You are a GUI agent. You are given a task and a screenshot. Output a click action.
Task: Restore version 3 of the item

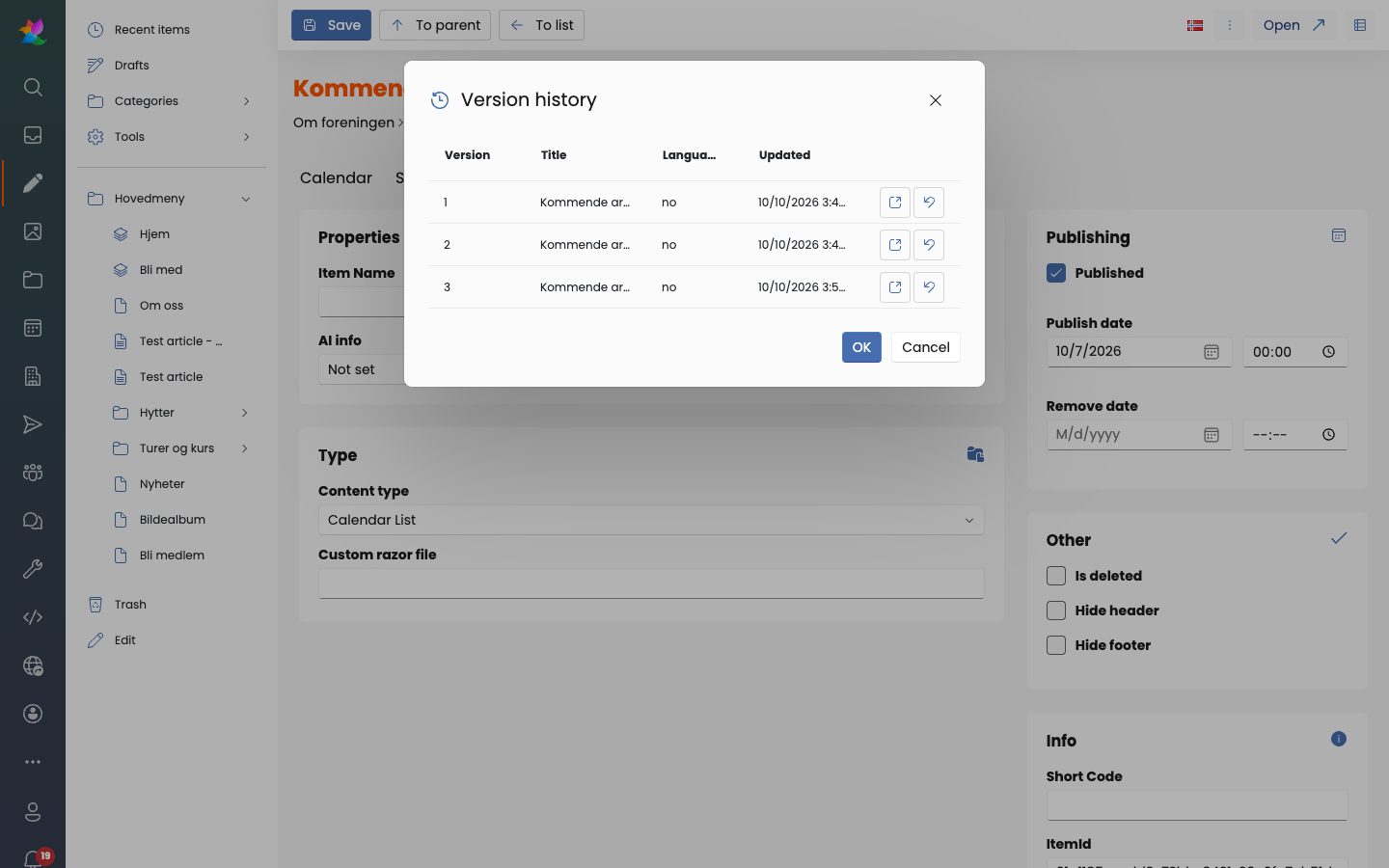(x=929, y=287)
